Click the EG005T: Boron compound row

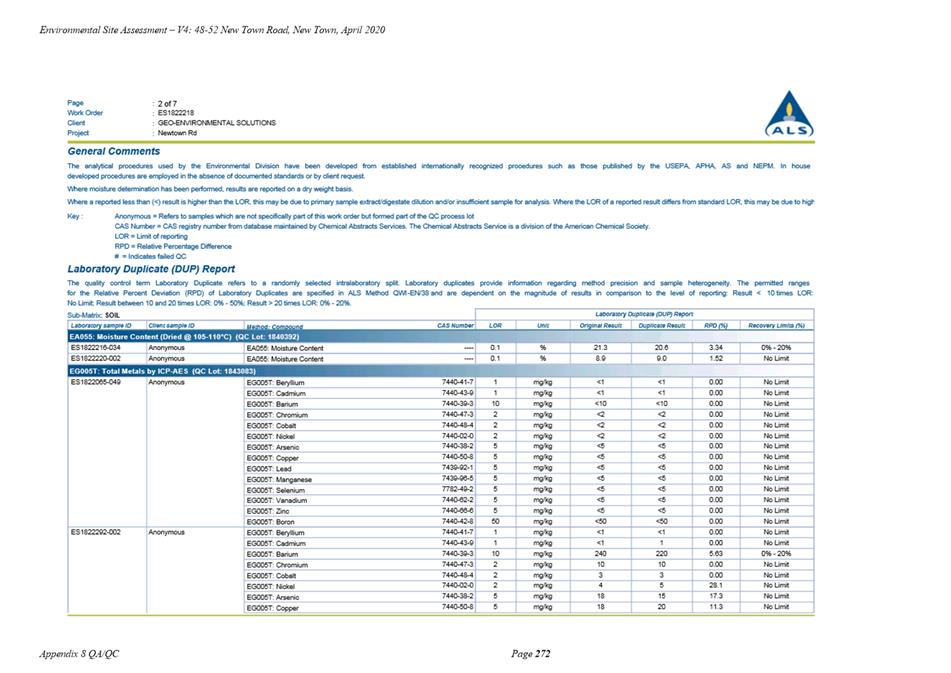tap(440, 521)
